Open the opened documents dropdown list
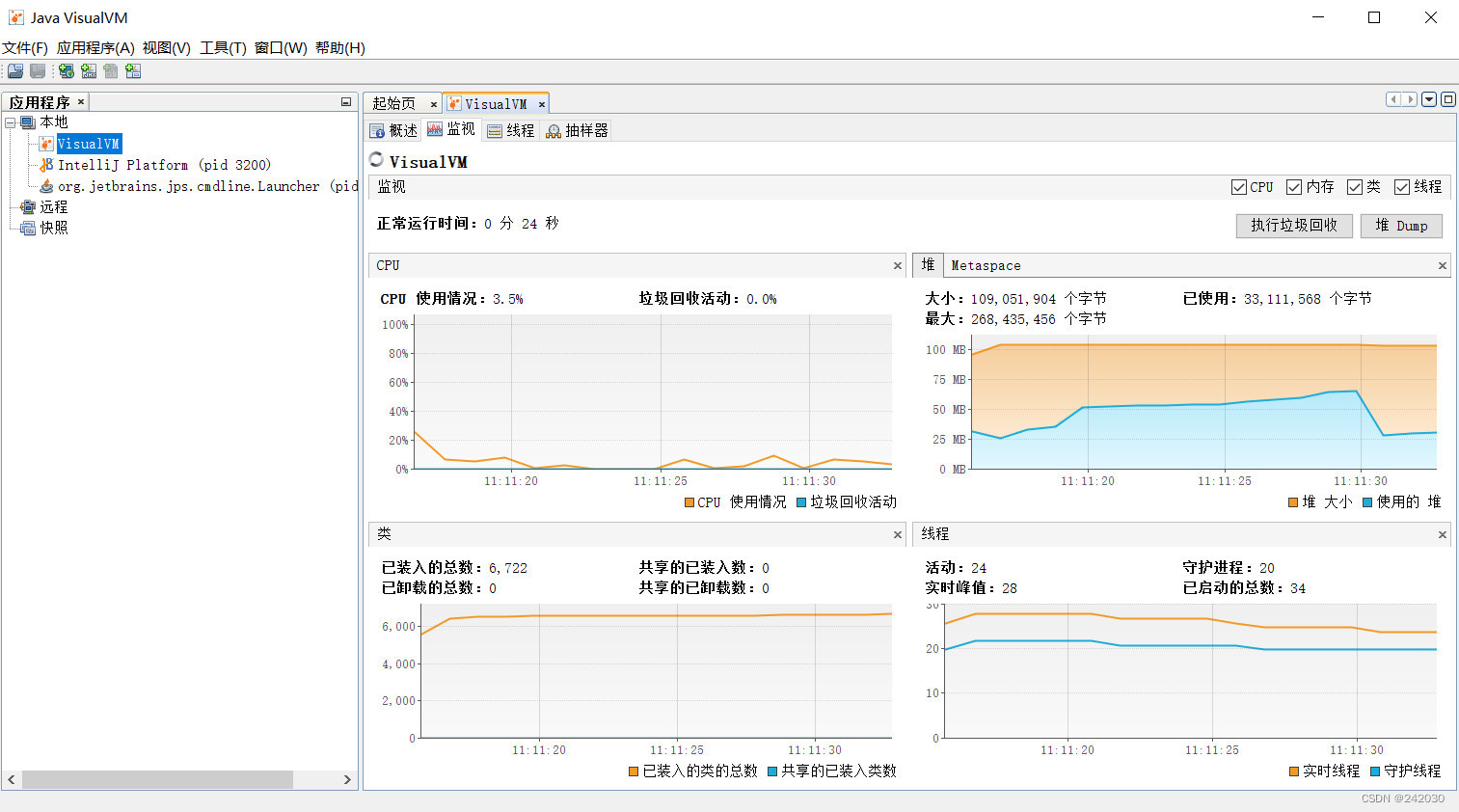 (1429, 99)
